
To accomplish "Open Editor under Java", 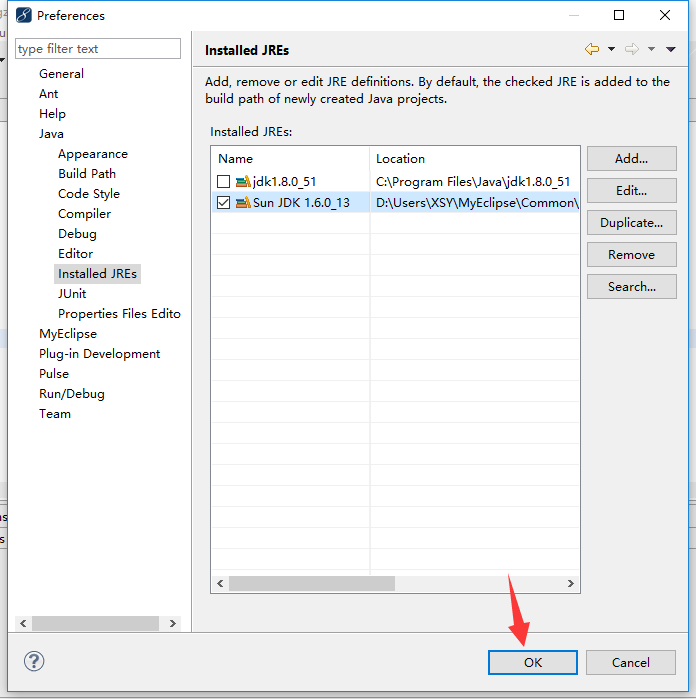I will click(75, 254).
